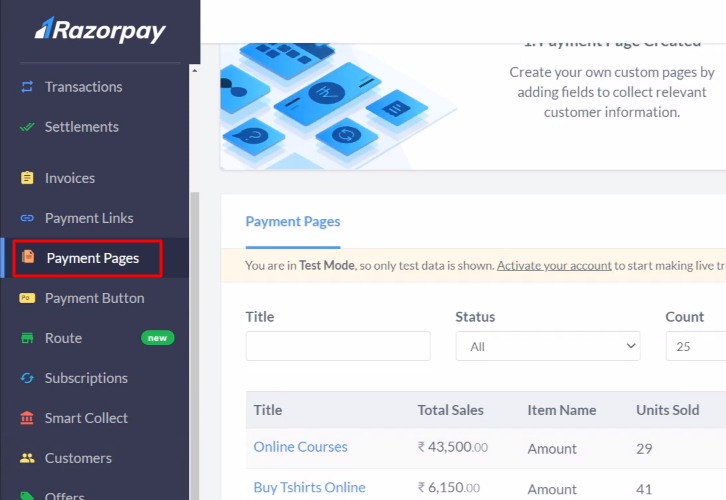This screenshot has width=726, height=500.
Task: Focus the Title filter input field
Action: (x=338, y=346)
